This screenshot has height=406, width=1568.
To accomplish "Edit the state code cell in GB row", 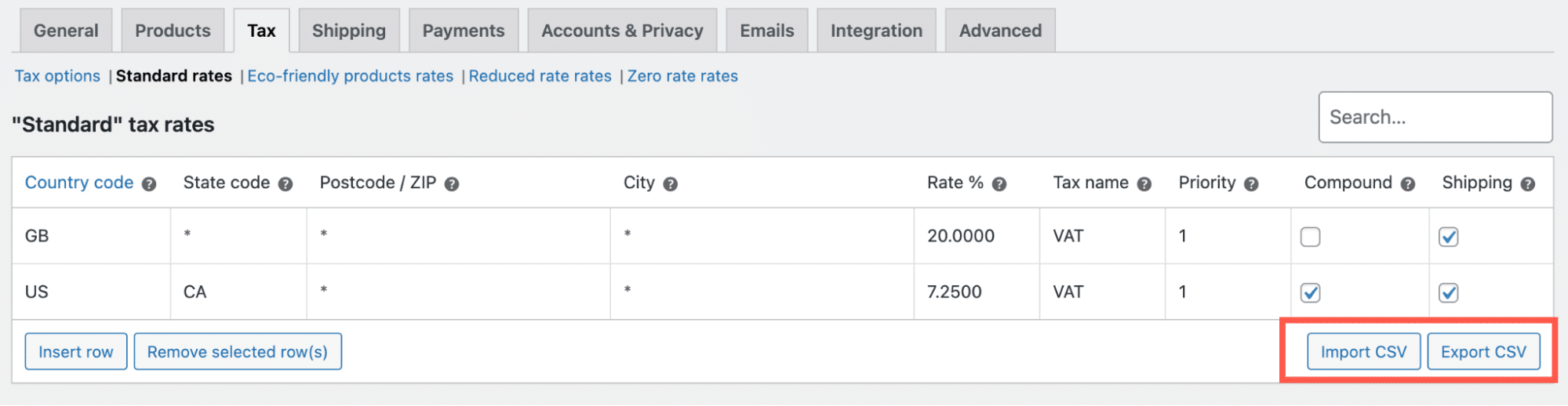I will 238,236.
